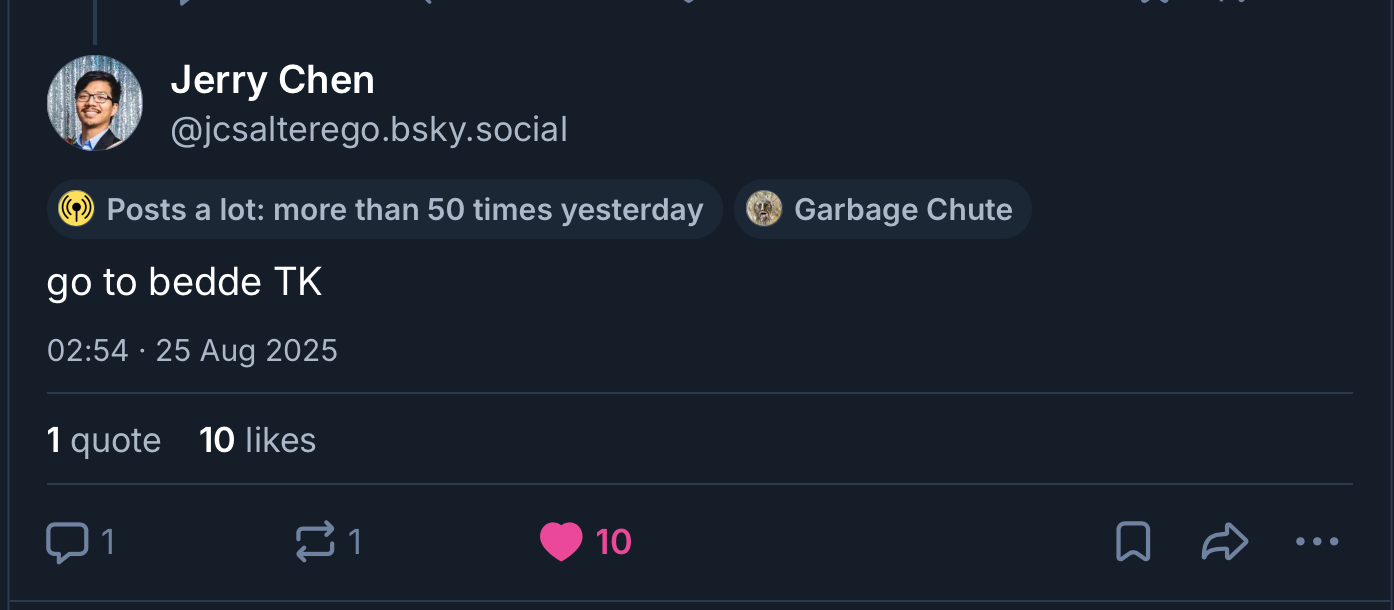Click the 'Garbage Chute' label text
The height and width of the screenshot is (610, 1394).
pos(902,210)
